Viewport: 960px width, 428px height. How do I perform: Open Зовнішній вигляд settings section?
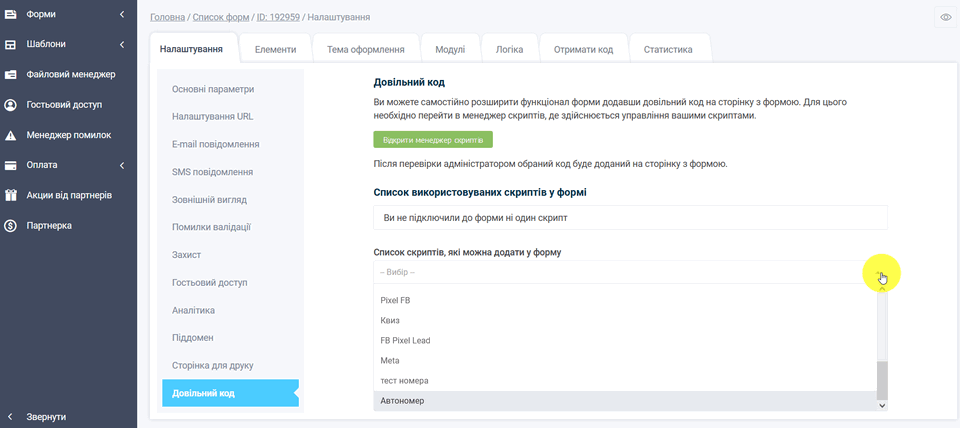[x=209, y=200]
